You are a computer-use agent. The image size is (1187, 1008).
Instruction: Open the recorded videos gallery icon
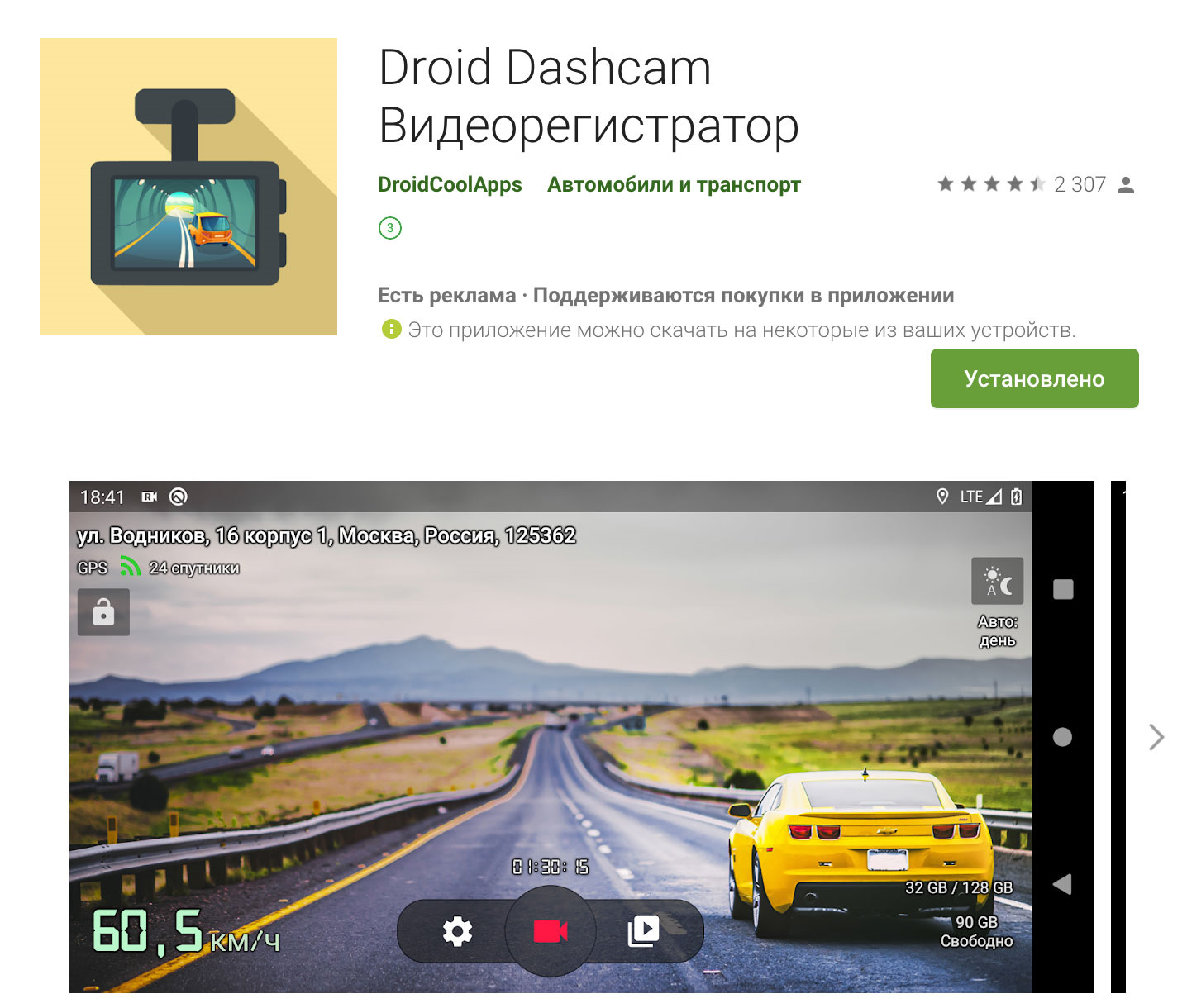[x=643, y=931]
